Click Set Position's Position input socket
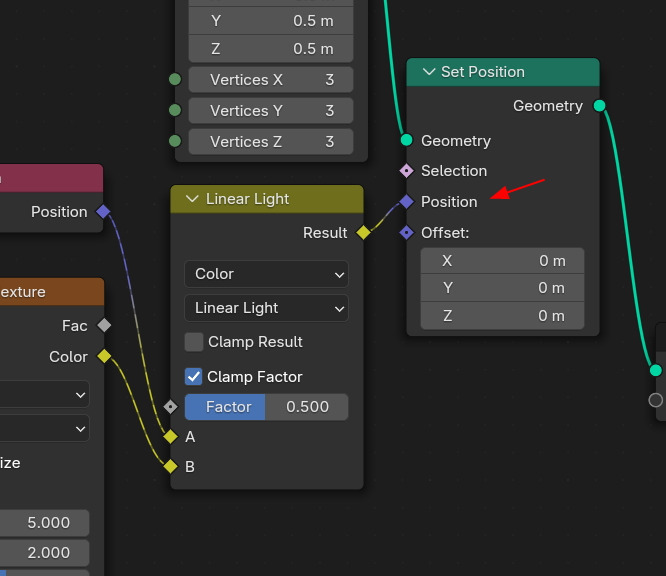 tap(406, 202)
